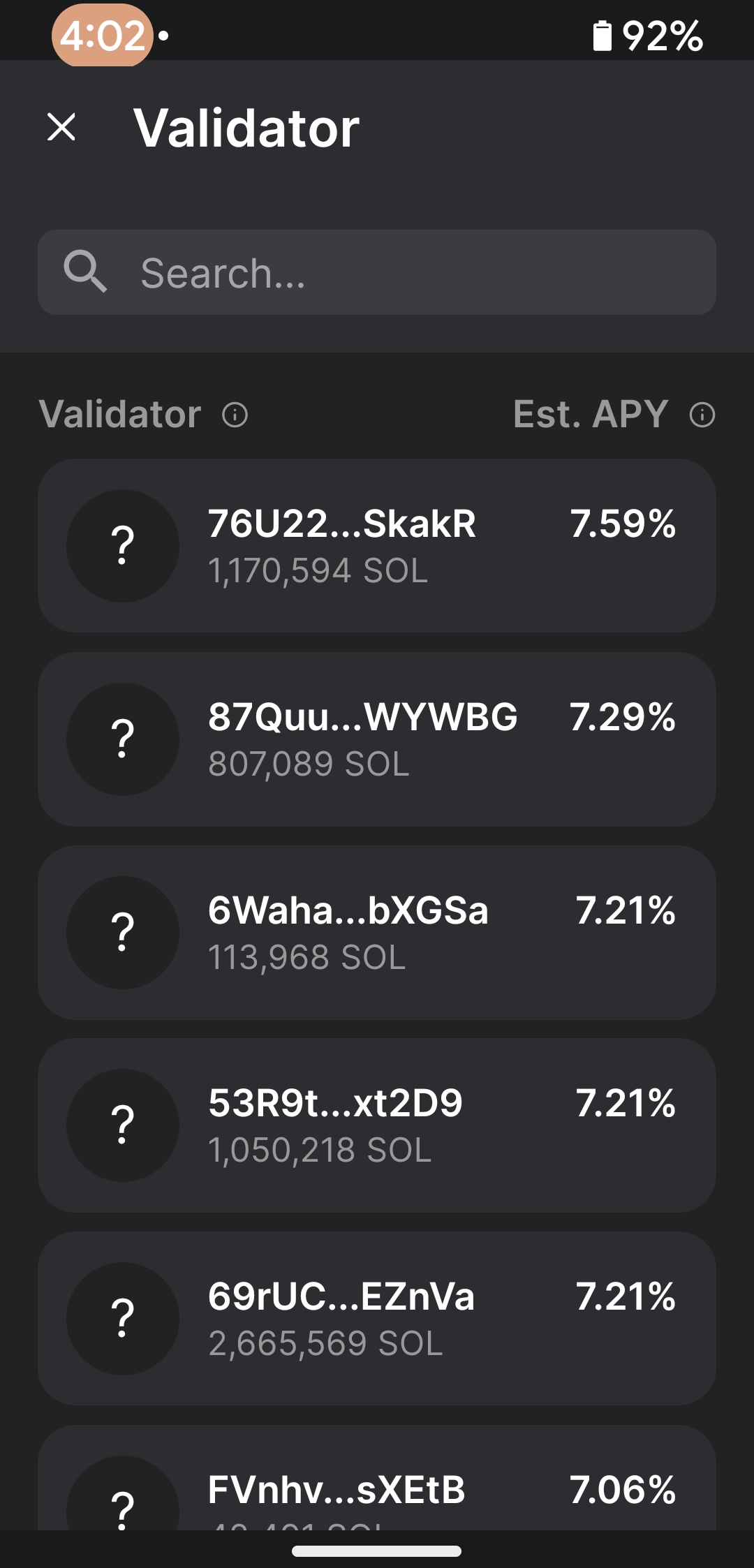The width and height of the screenshot is (754, 1568).
Task: Tap the question mark avatar for 53R9t...xt2D9
Action: click(123, 1125)
